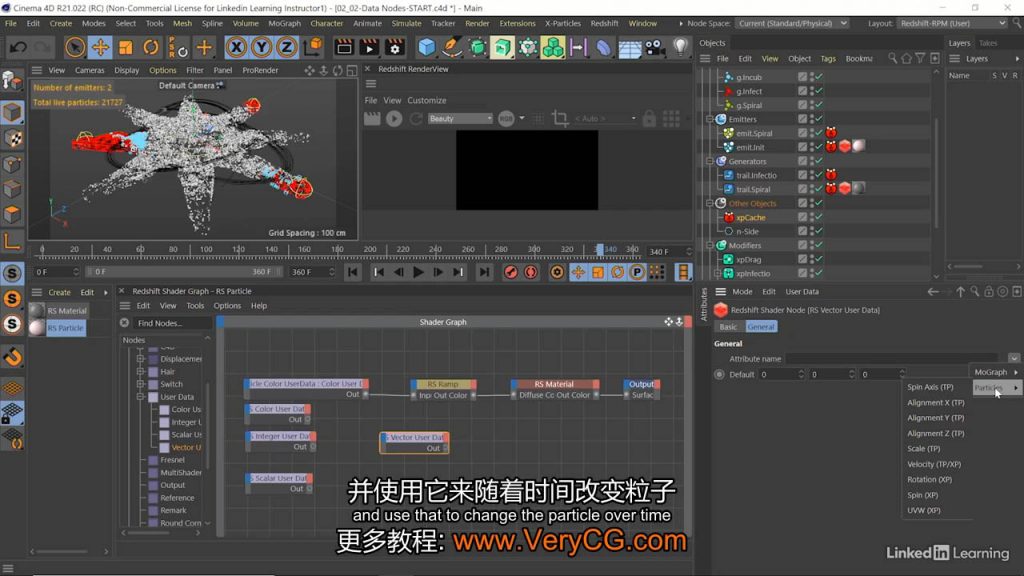Image resolution: width=1024 pixels, height=576 pixels.
Task: Toggle n-Side enable checkmark
Action: pos(818,231)
